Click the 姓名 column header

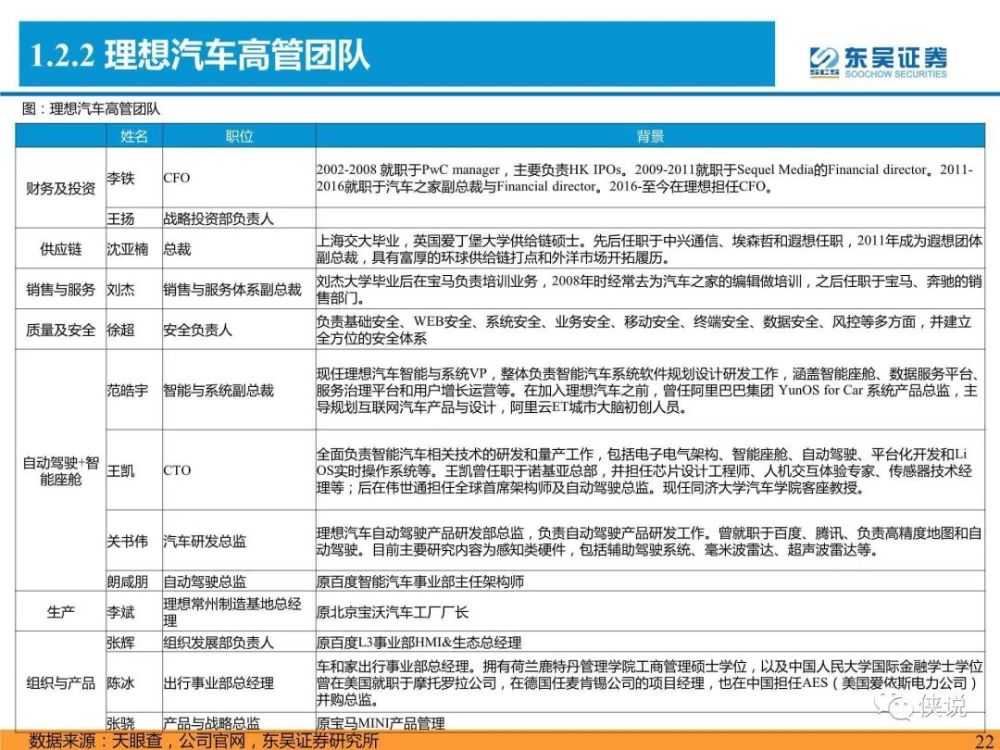134,136
